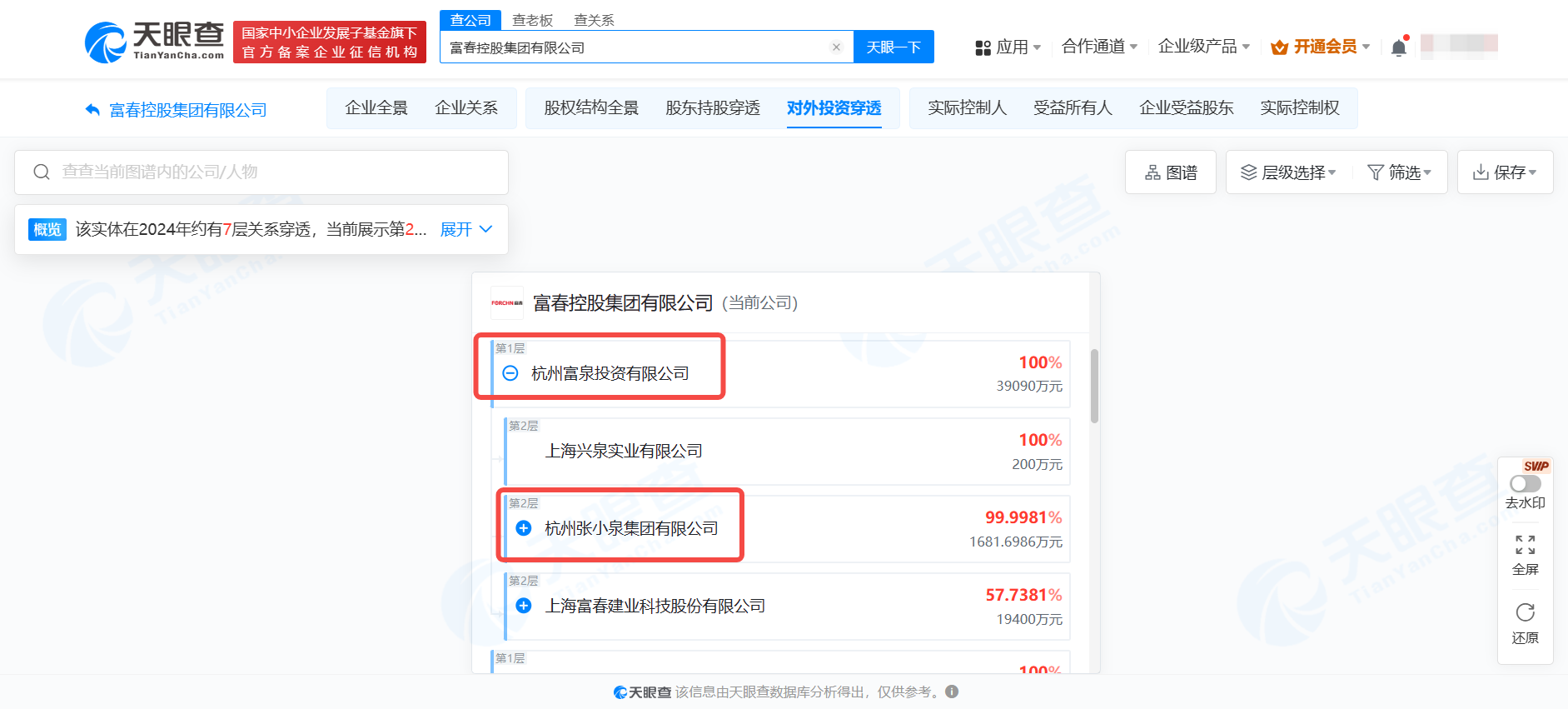This screenshot has height=709, width=1568.
Task: Click the vertical scrollbar of the investment list
Action: (1094, 386)
